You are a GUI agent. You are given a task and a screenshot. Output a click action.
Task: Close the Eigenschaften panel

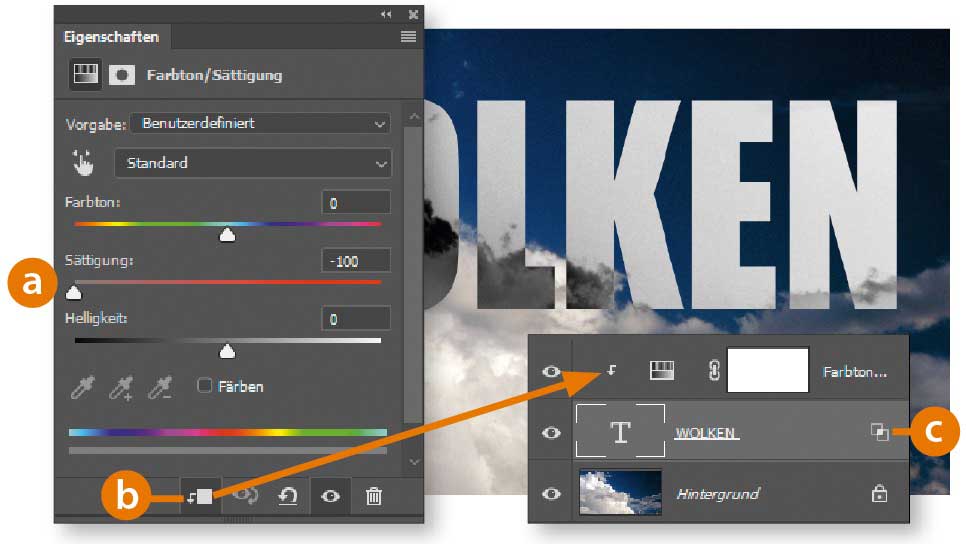click(413, 14)
